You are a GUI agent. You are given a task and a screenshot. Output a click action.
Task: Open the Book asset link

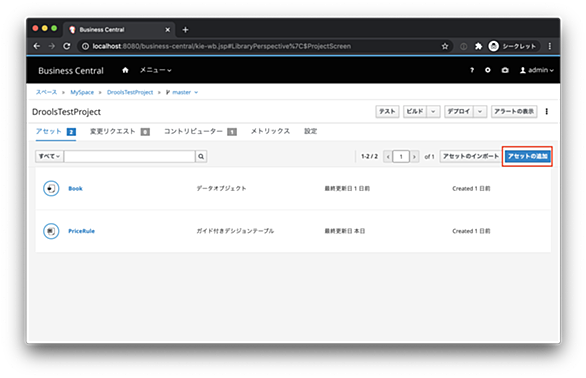[75, 188]
